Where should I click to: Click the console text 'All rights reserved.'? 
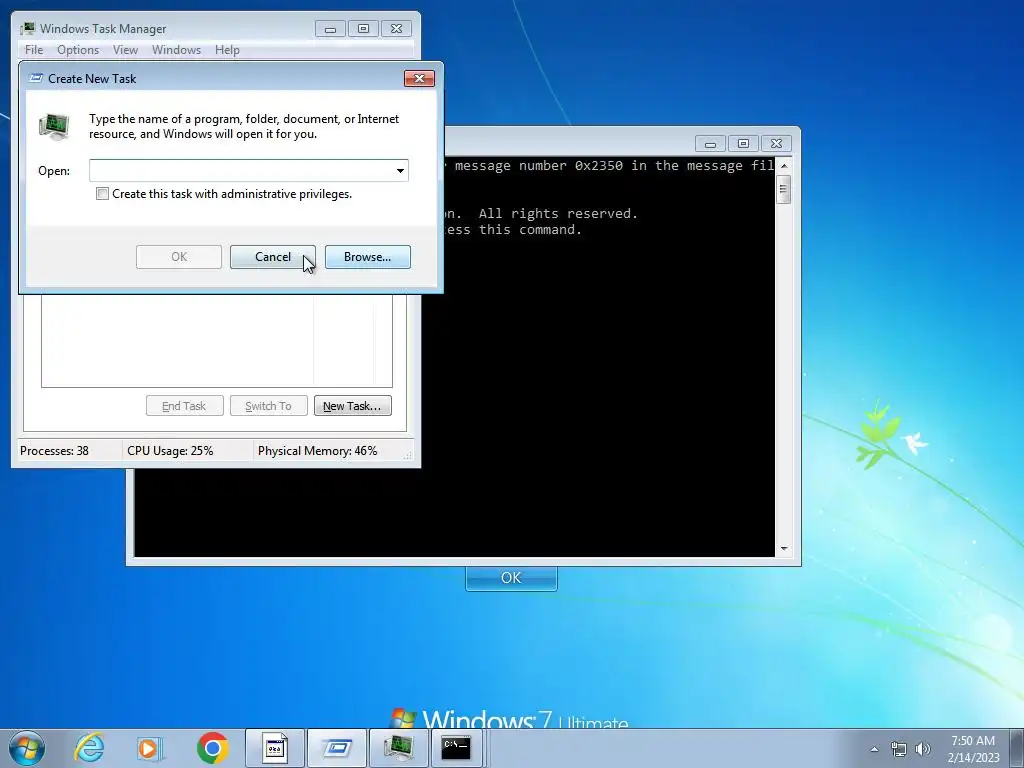[558, 214]
